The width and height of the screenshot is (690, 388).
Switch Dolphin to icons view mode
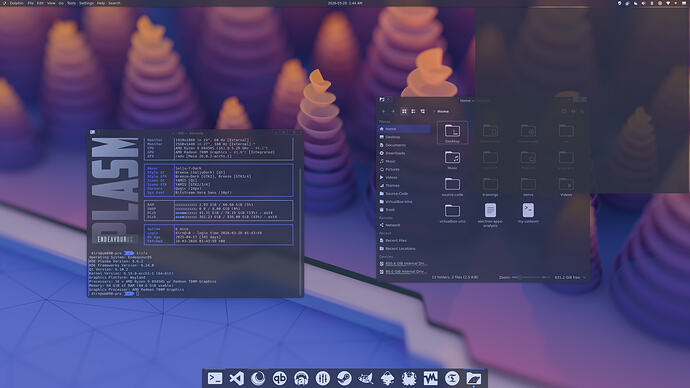(x=404, y=111)
